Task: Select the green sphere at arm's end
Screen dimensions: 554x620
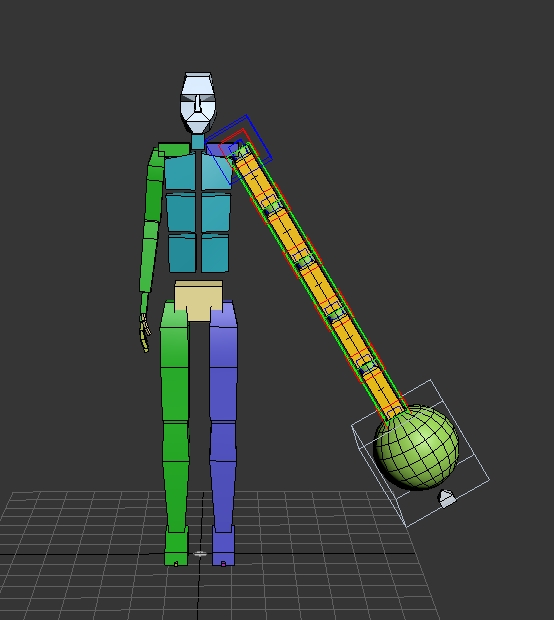Action: click(416, 447)
